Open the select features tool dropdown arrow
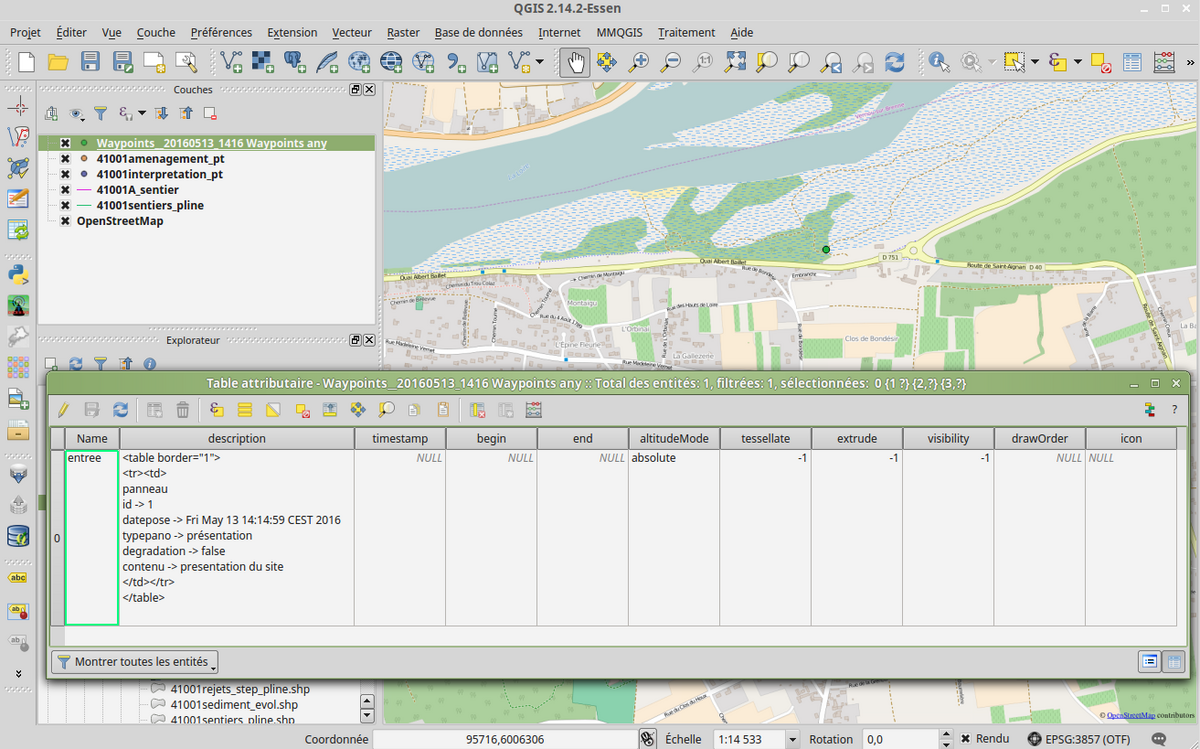The height and width of the screenshot is (749, 1200). click(x=1034, y=62)
